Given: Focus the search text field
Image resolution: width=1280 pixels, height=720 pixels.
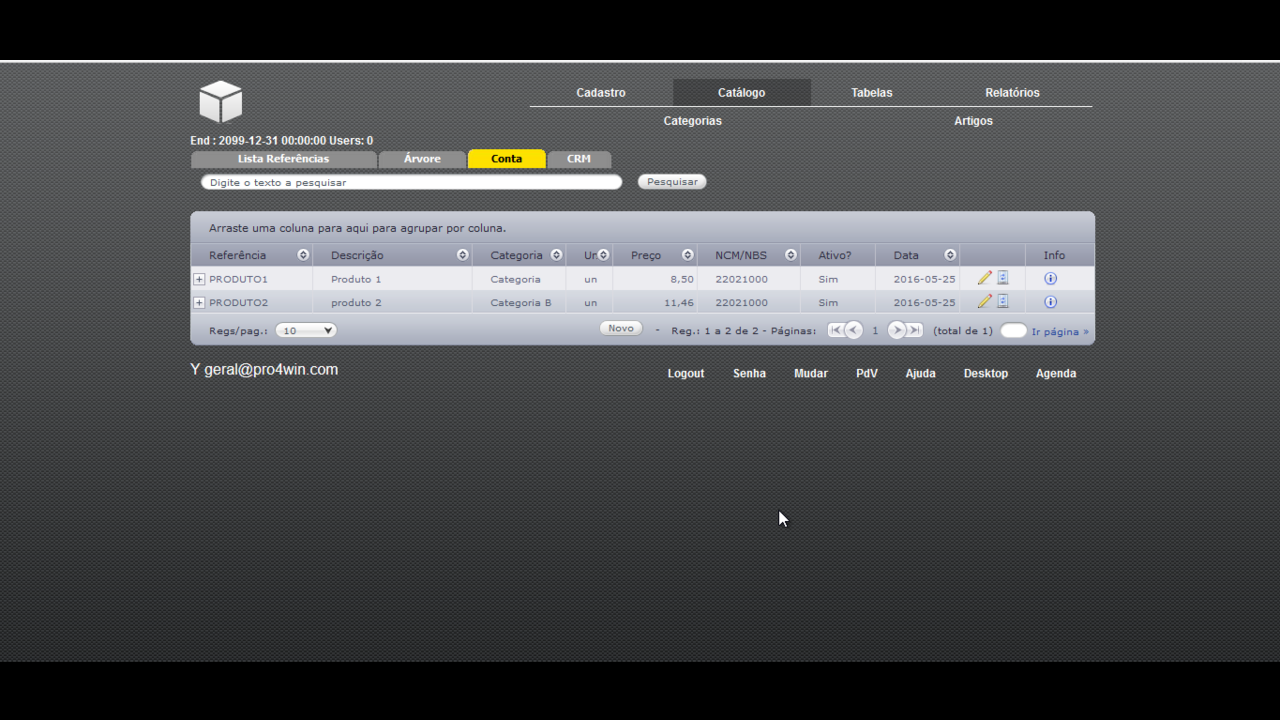Looking at the screenshot, I should 411,182.
